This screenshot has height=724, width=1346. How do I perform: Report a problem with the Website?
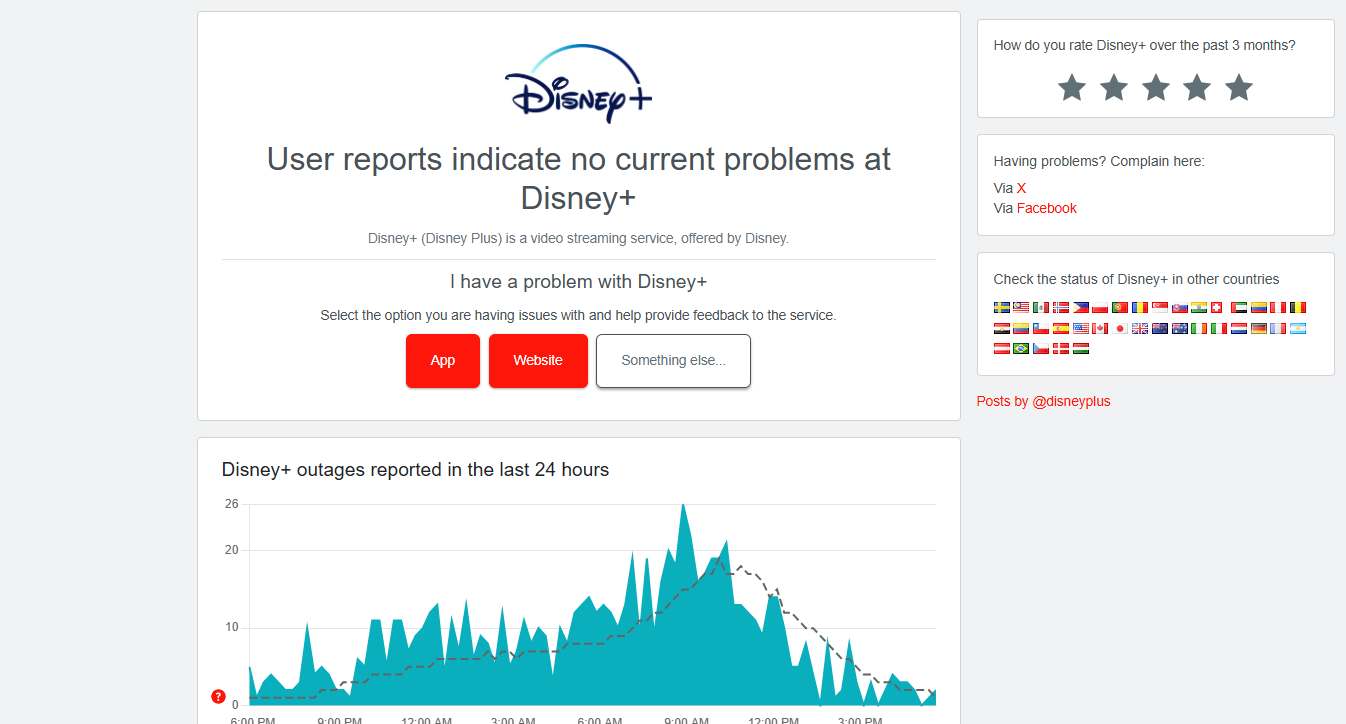click(538, 360)
